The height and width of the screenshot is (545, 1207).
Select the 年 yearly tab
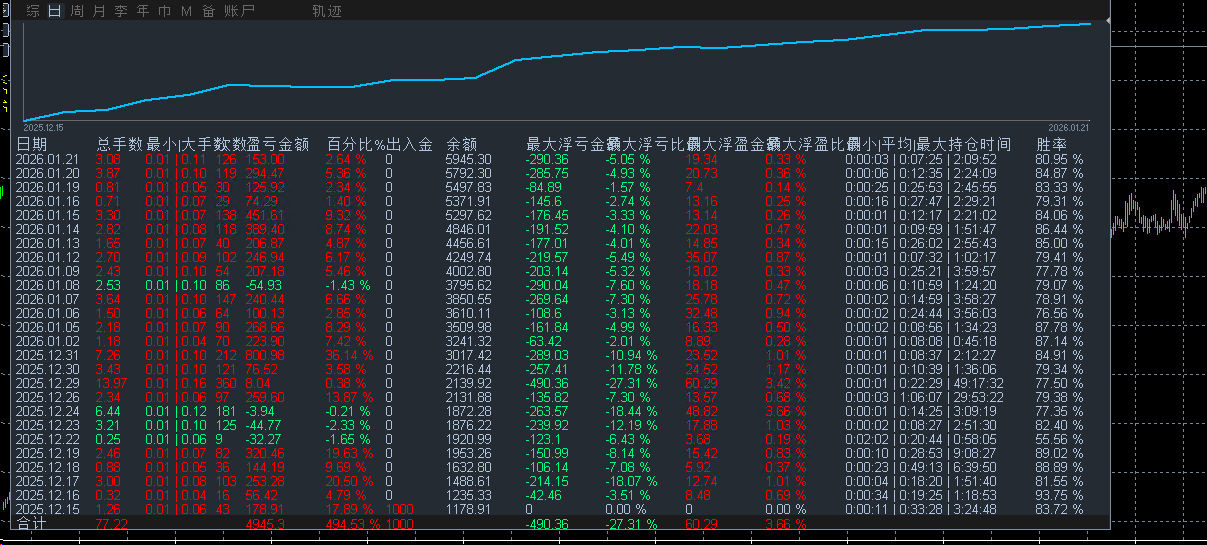point(142,12)
